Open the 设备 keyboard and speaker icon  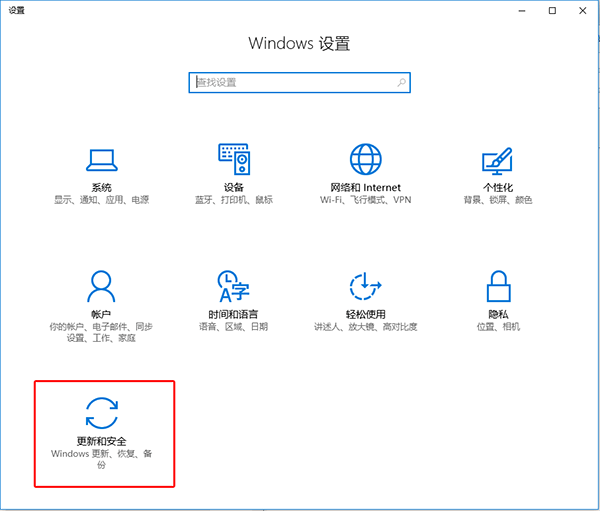click(x=234, y=159)
